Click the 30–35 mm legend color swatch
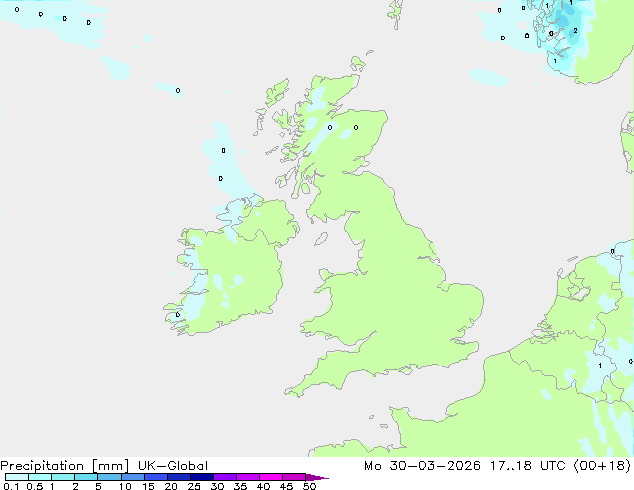The width and height of the screenshot is (634, 490). click(x=224, y=477)
